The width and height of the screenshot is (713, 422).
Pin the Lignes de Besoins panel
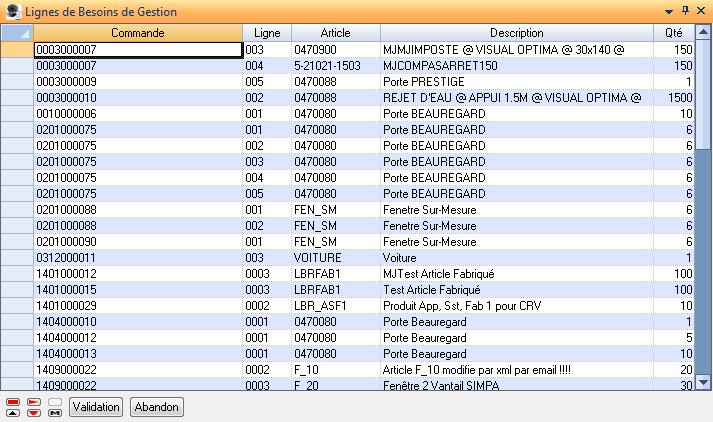(685, 11)
